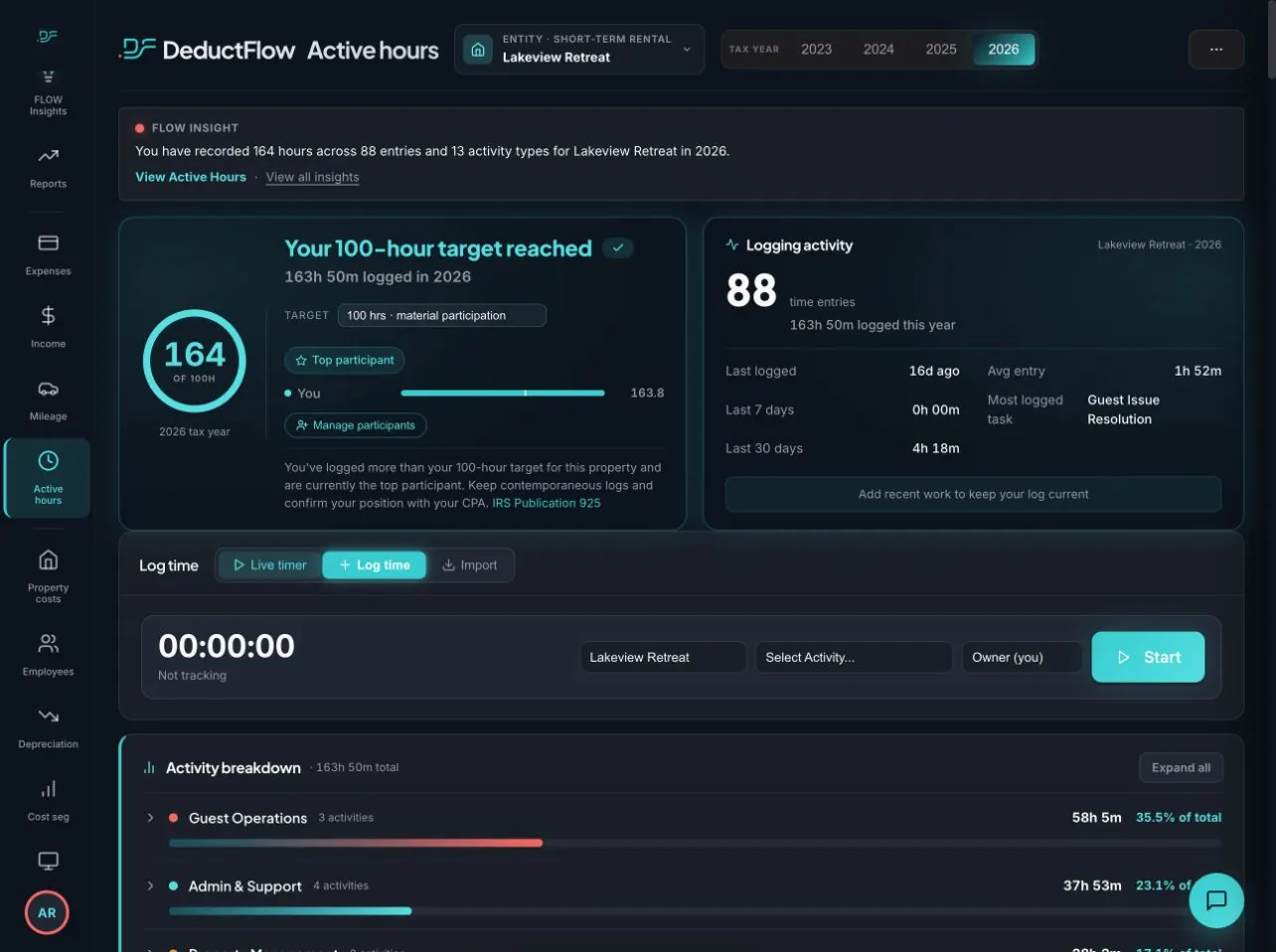1276x952 pixels.
Task: Open Employees section in sidebar
Action: tap(48, 656)
